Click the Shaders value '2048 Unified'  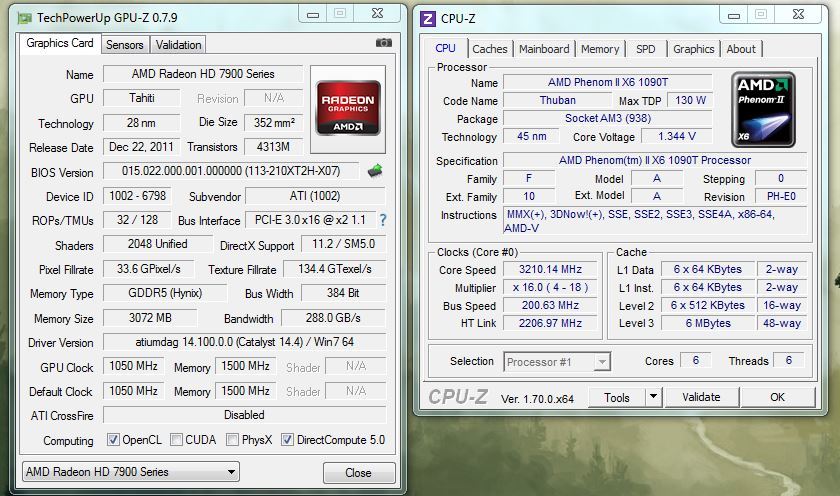click(158, 244)
